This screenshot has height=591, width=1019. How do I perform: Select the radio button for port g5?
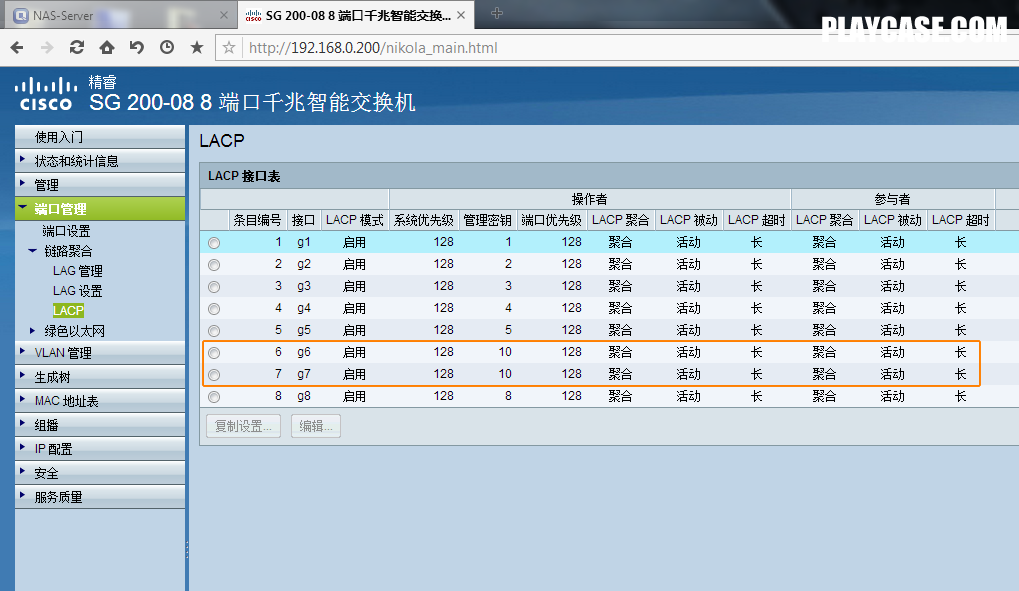tap(214, 331)
